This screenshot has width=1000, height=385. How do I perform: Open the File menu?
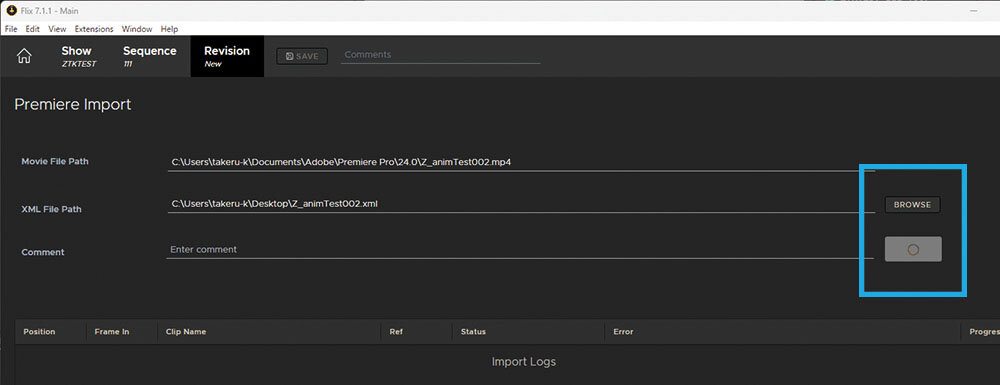(11, 29)
